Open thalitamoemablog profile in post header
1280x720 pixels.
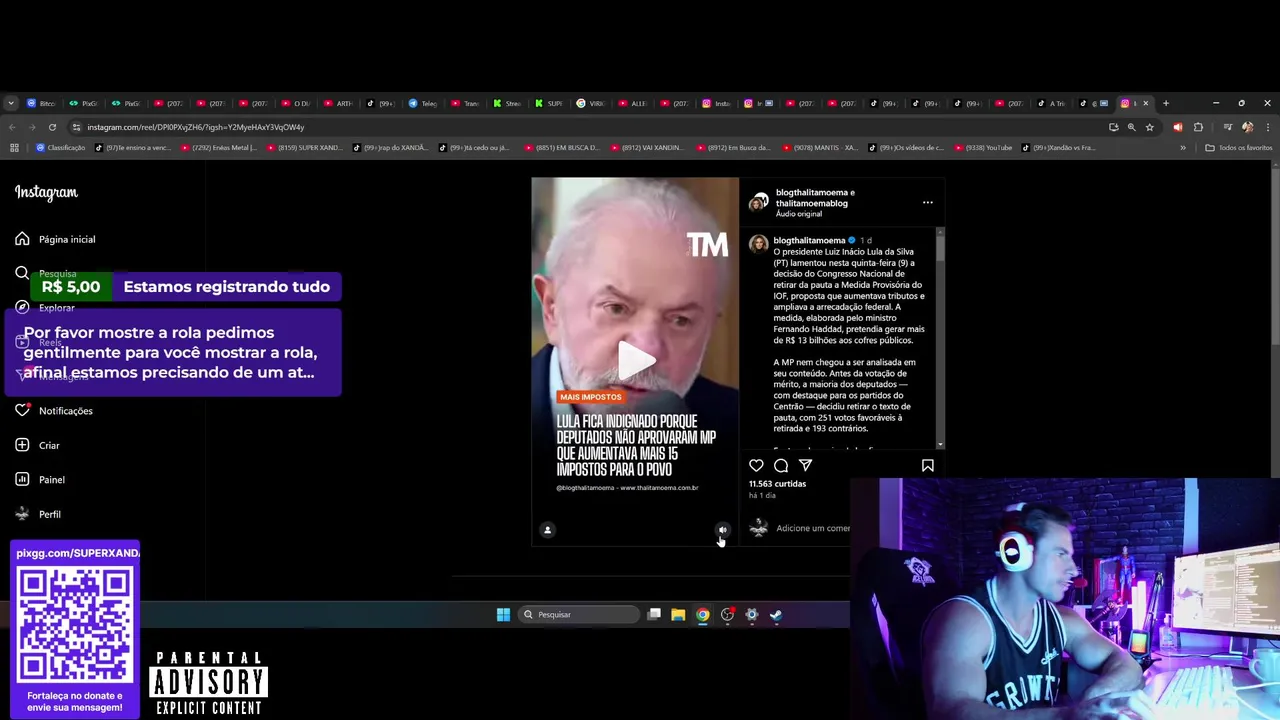[x=812, y=203]
